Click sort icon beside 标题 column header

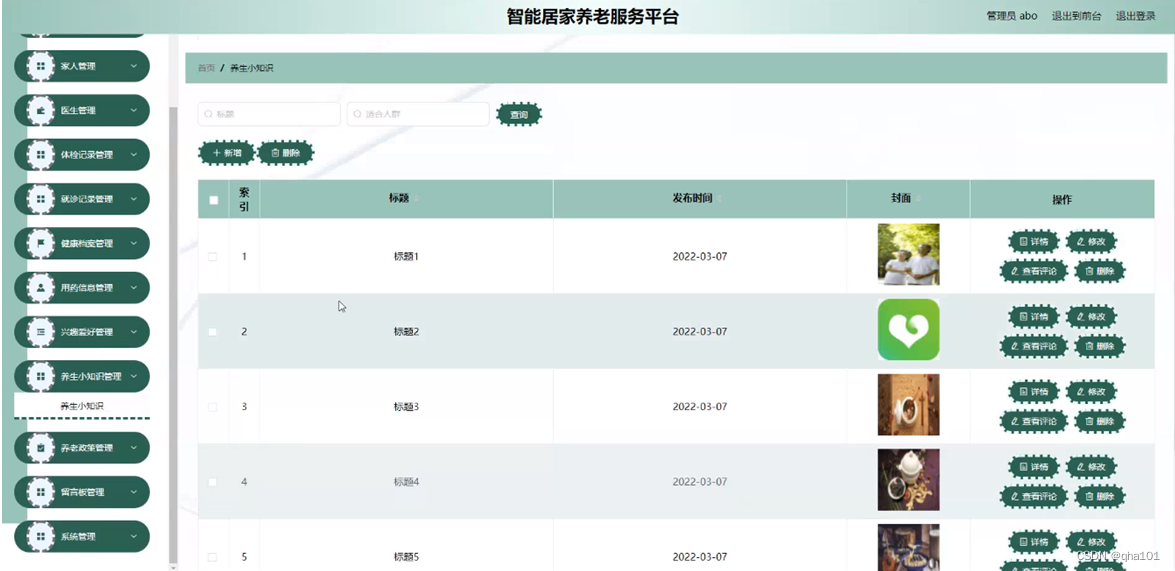click(417, 199)
